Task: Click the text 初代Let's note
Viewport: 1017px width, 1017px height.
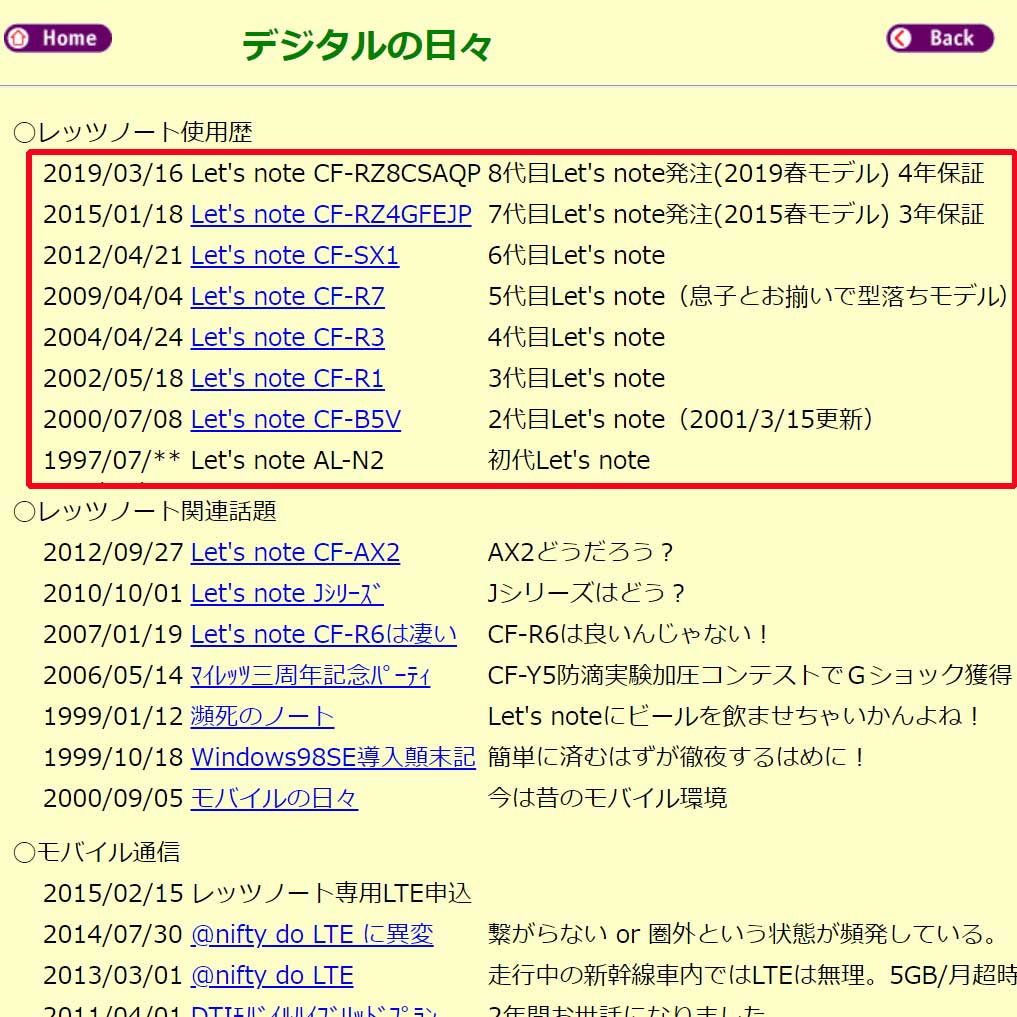Action: (x=569, y=460)
